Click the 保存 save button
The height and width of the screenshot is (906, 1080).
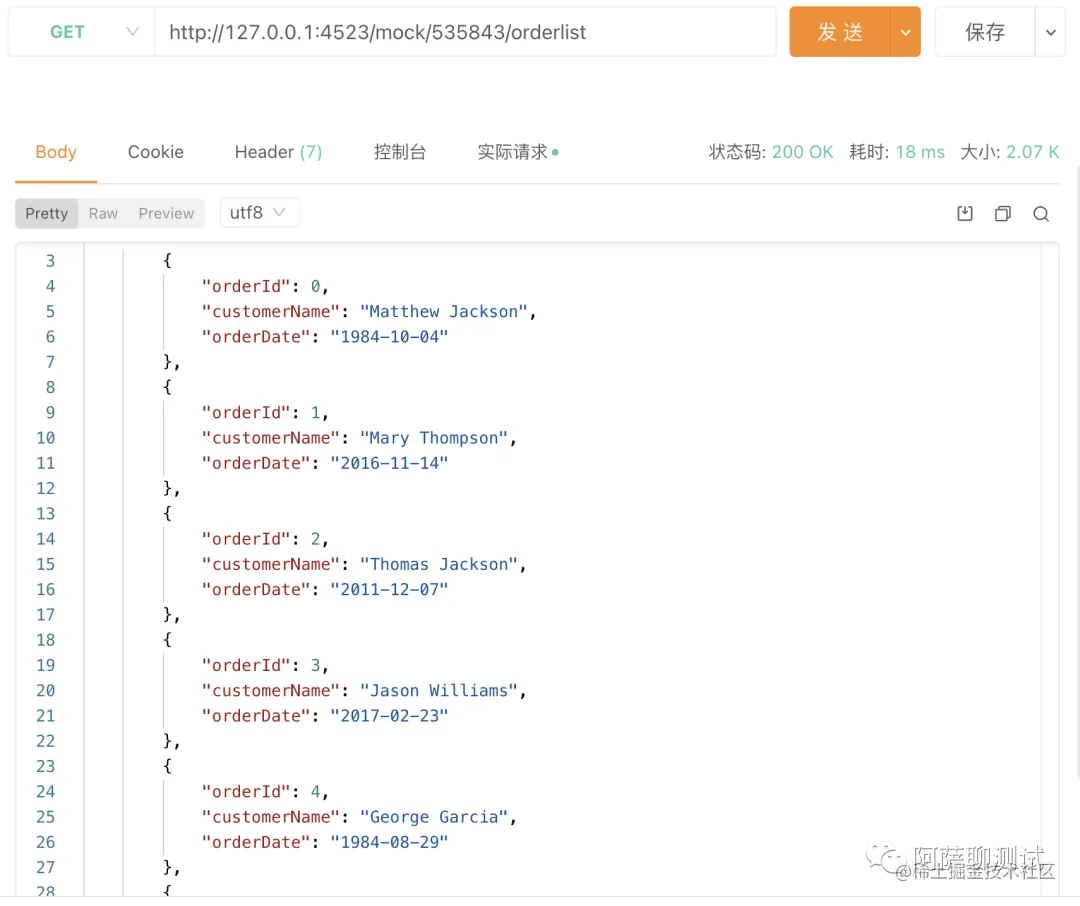point(985,32)
